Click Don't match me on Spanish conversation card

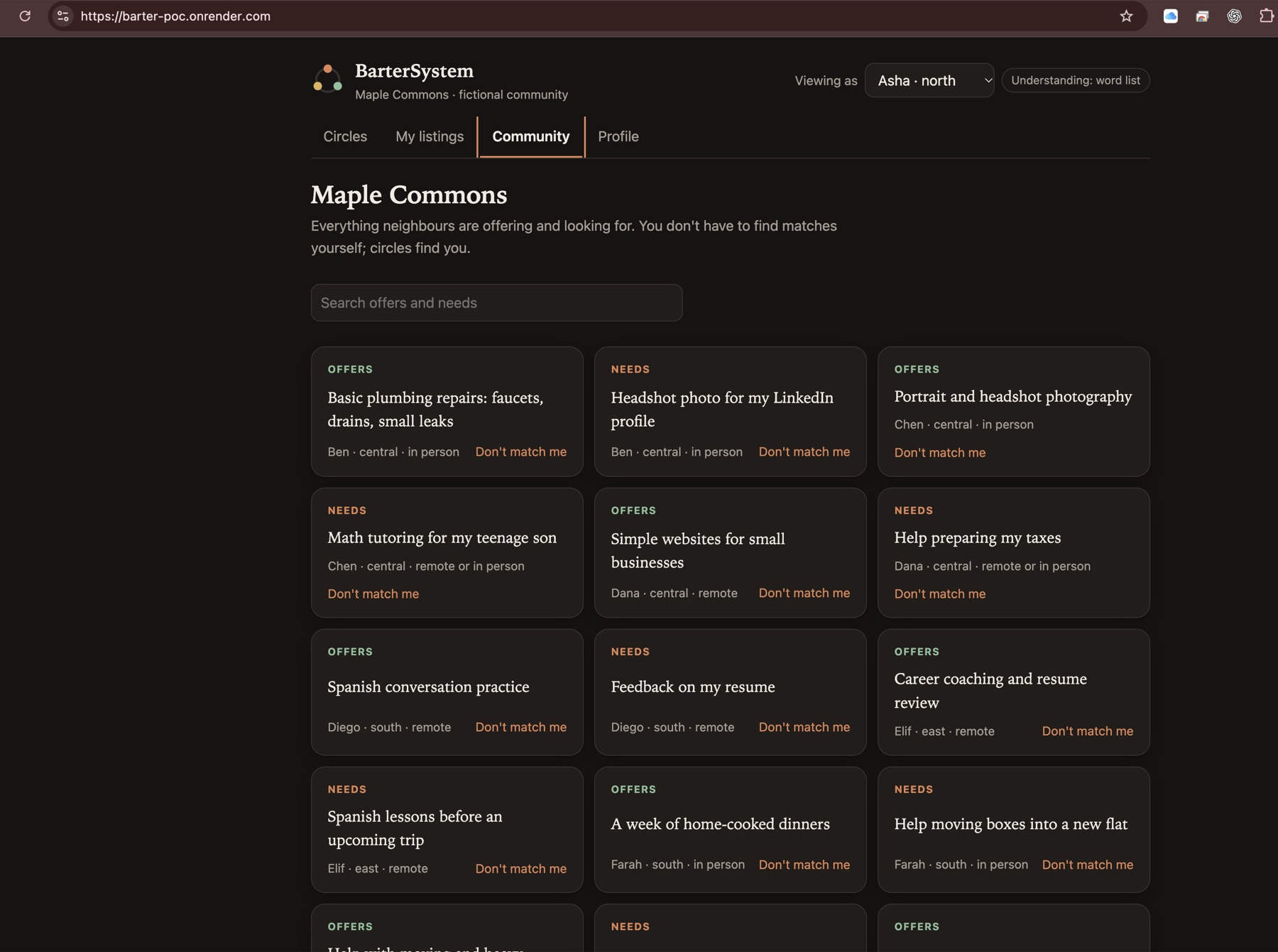(521, 727)
